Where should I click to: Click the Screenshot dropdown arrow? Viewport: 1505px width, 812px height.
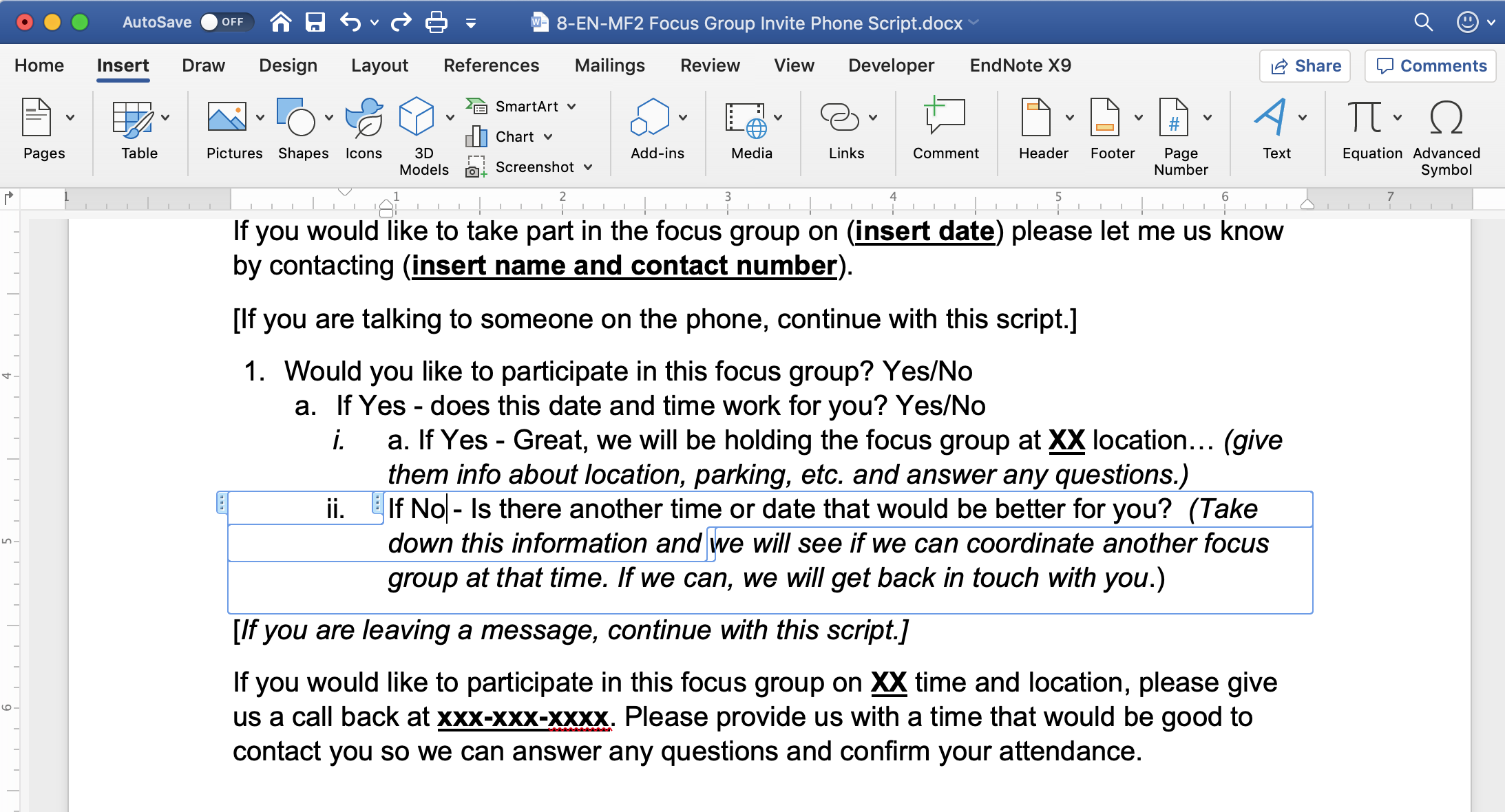pos(591,167)
